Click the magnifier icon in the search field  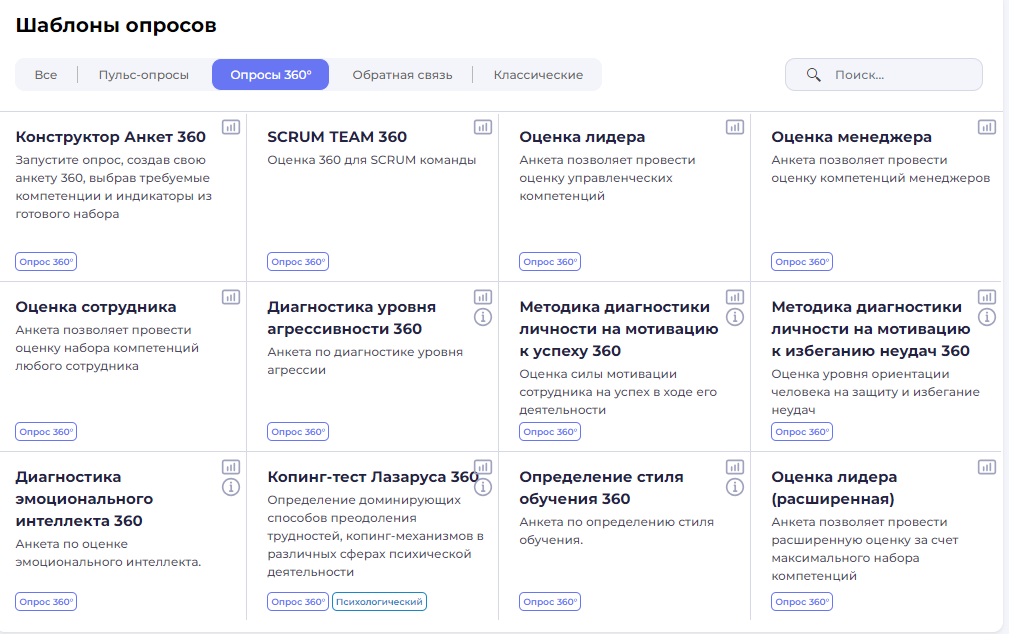coord(814,75)
